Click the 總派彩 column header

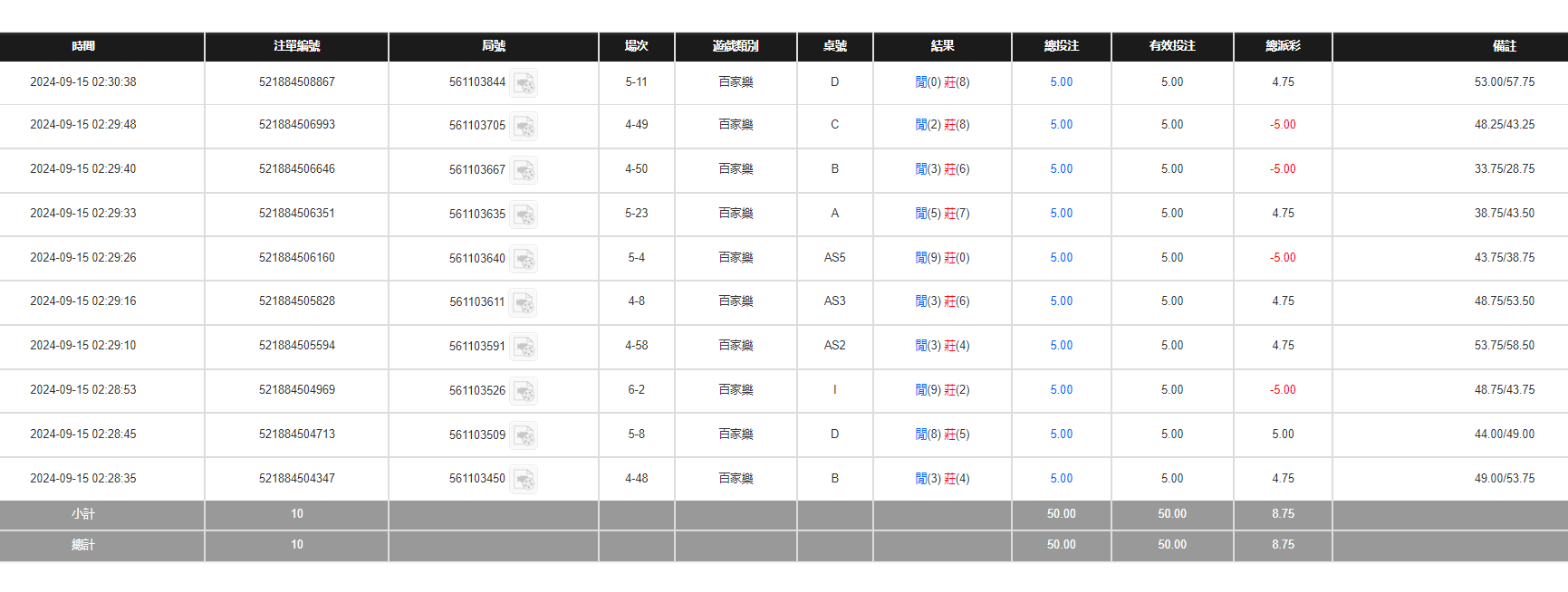point(1283,46)
